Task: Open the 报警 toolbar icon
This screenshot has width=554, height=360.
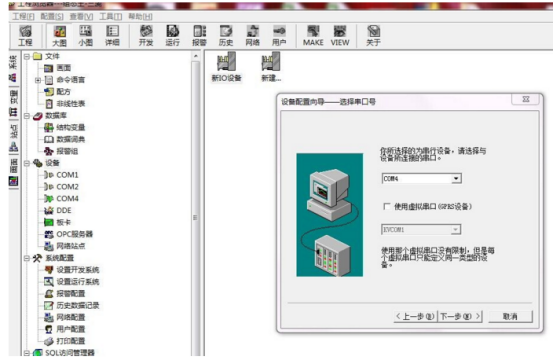Action: click(199, 36)
